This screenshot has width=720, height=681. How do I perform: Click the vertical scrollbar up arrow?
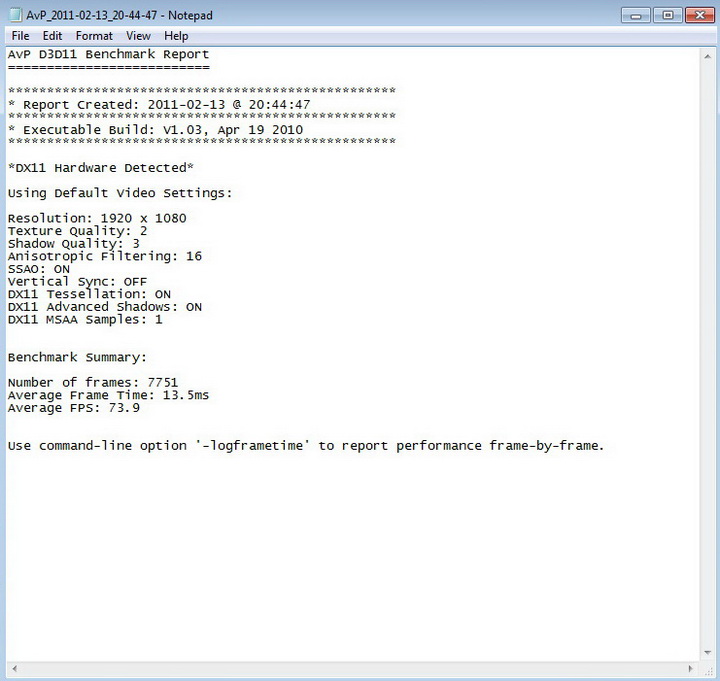707,56
